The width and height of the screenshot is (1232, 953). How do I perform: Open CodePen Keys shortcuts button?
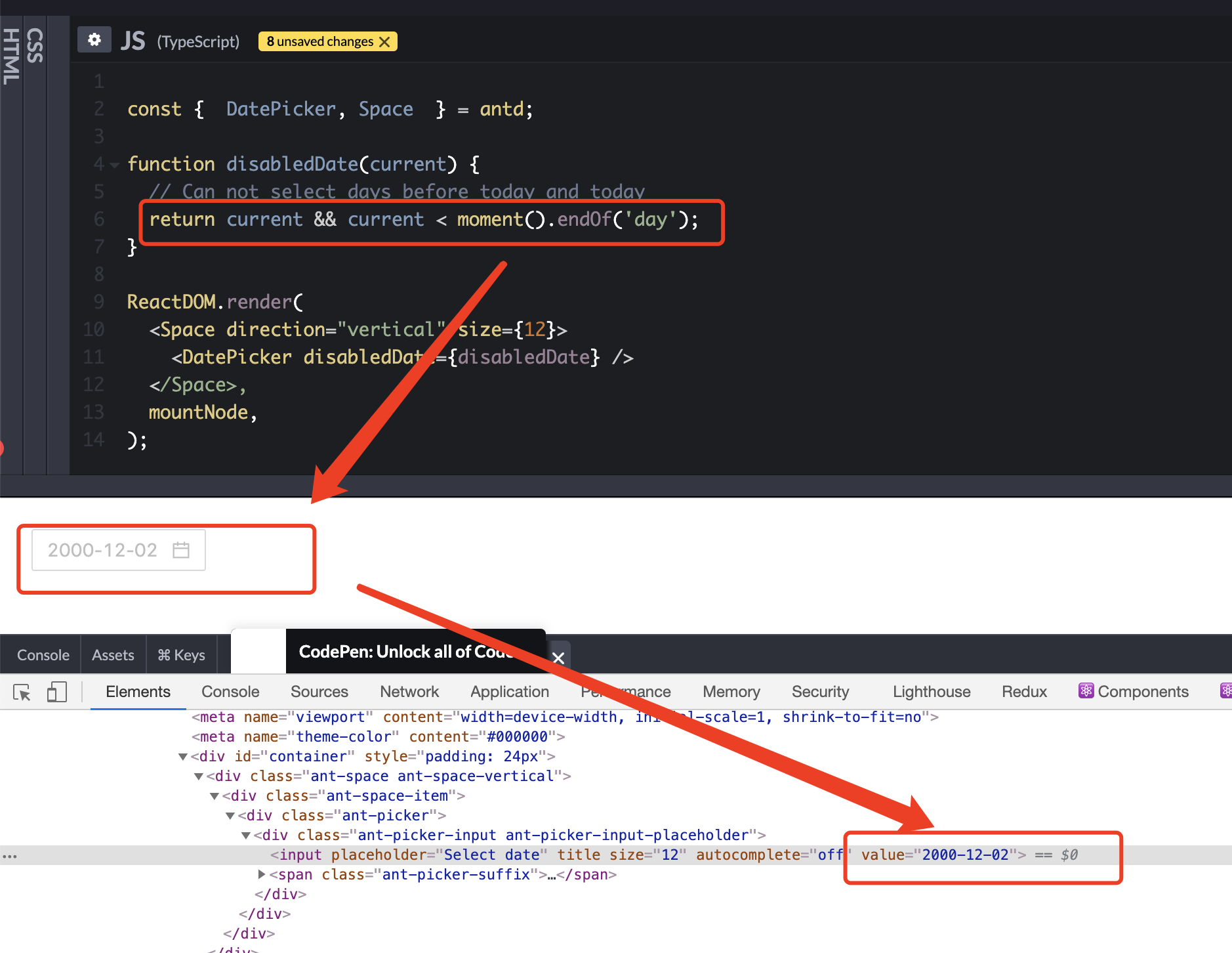click(x=181, y=655)
